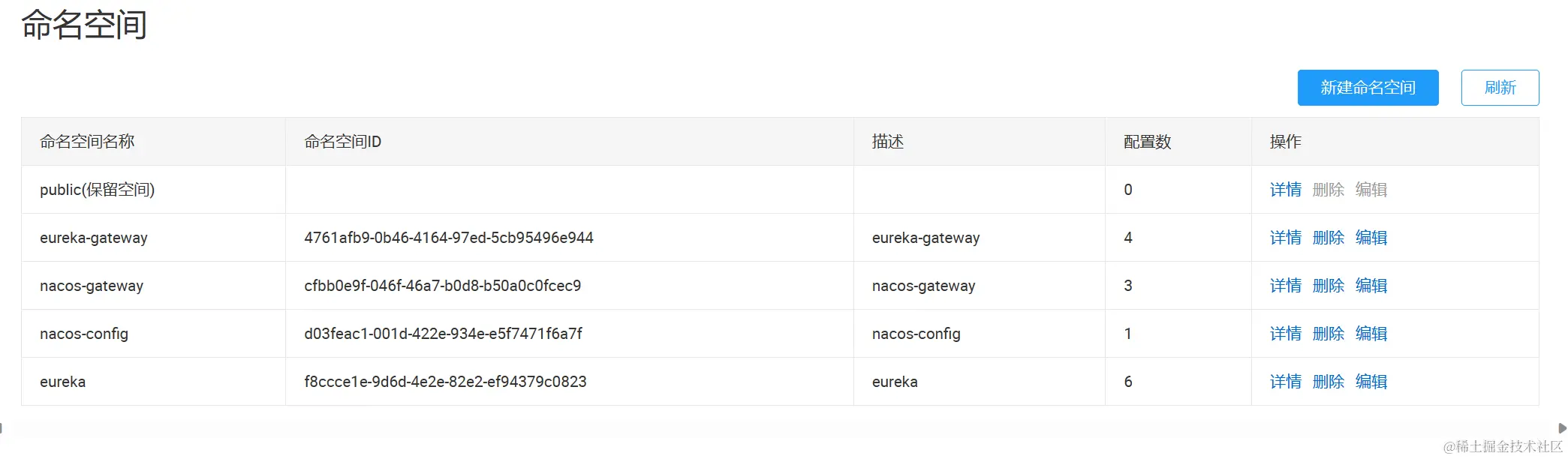Viewport: 1568px width, 459px height.
Task: Open 详情 for public namespace
Action: click(1285, 190)
